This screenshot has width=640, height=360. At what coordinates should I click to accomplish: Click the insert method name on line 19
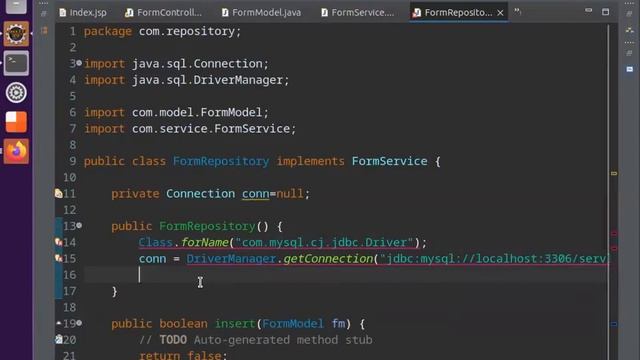[235, 324]
